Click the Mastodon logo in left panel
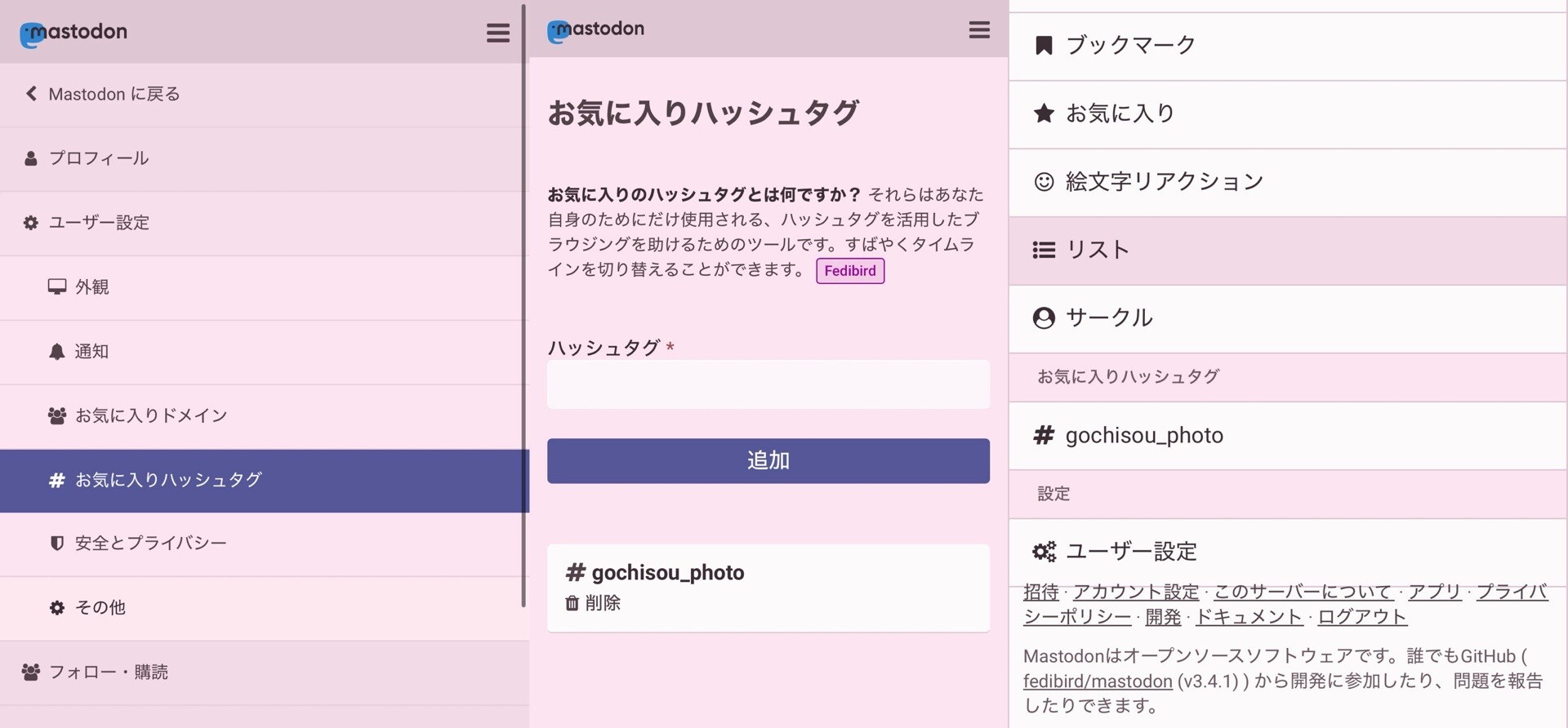This screenshot has height=728, width=1568. click(x=73, y=33)
